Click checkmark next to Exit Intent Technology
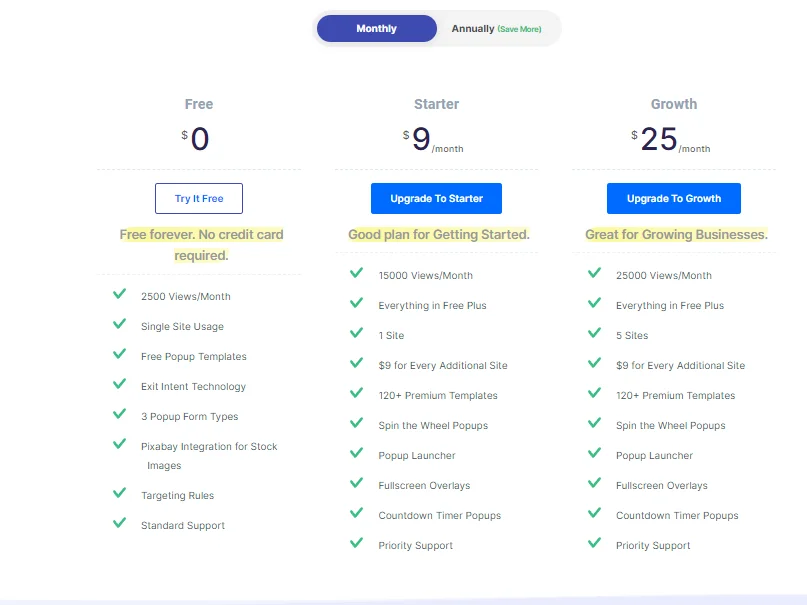807x605 pixels. pos(120,385)
